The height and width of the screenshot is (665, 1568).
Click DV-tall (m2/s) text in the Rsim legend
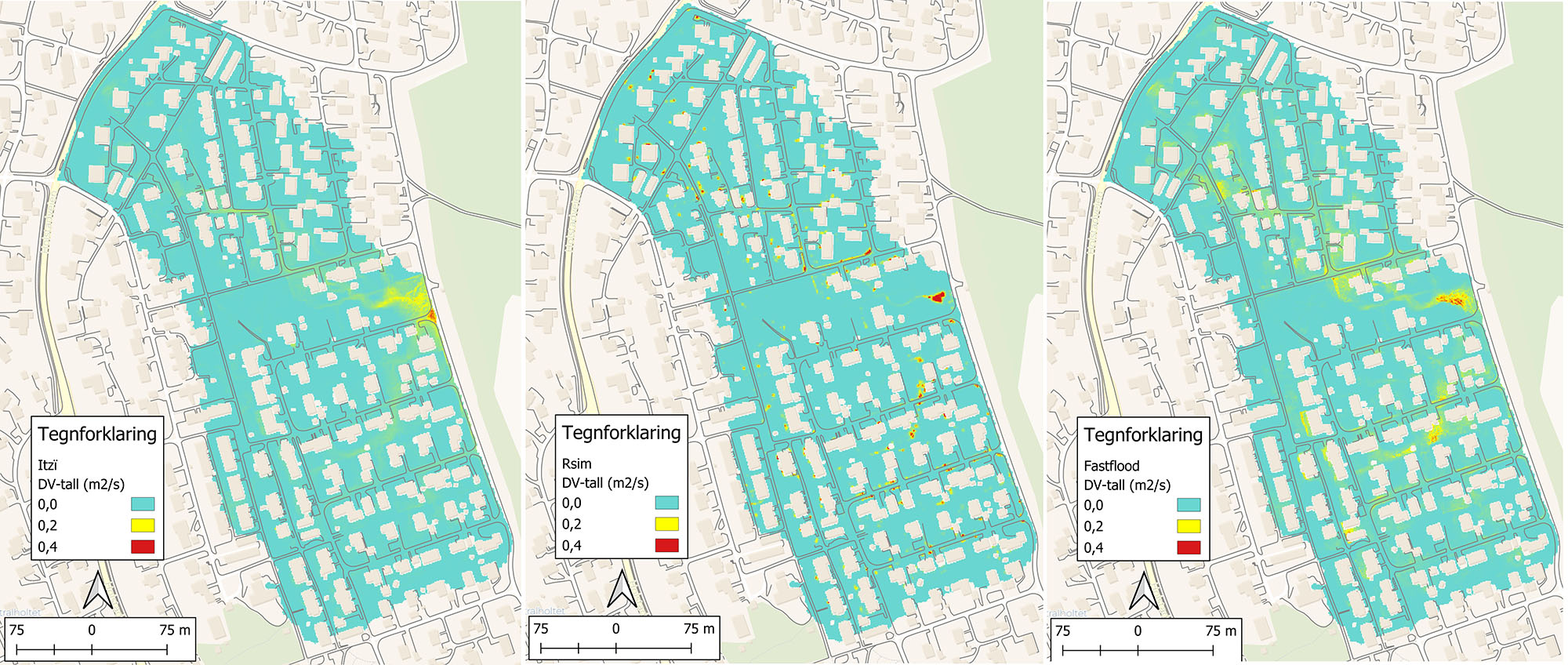(x=605, y=483)
